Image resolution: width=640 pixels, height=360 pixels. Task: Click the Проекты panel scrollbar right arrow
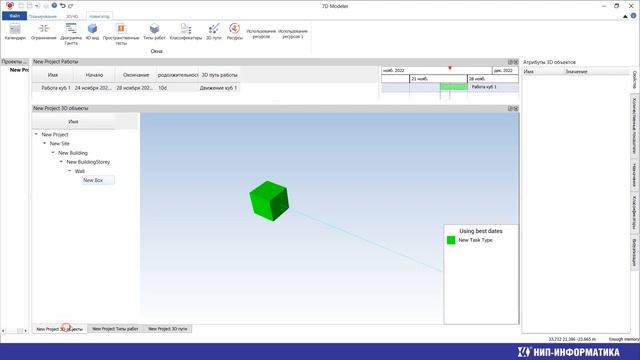coord(26,331)
